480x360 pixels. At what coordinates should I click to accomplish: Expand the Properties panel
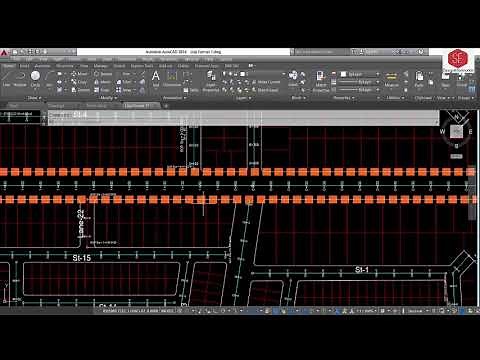click(344, 98)
